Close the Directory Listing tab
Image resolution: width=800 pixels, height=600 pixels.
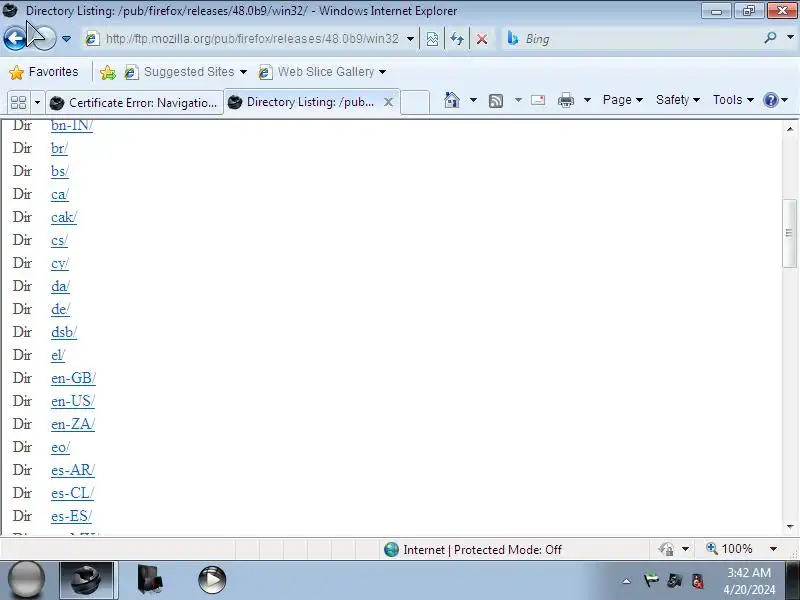(388, 102)
